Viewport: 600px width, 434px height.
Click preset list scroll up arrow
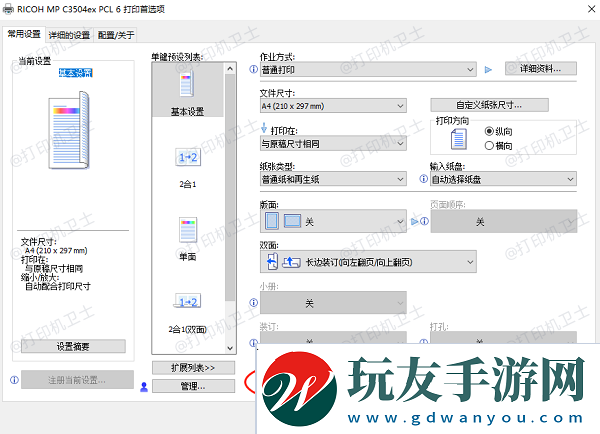230,69
